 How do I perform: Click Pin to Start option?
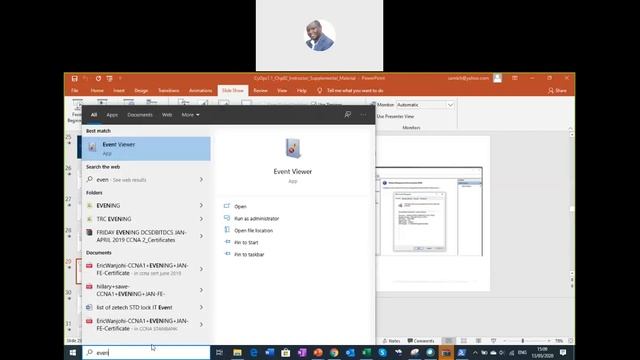[246, 242]
